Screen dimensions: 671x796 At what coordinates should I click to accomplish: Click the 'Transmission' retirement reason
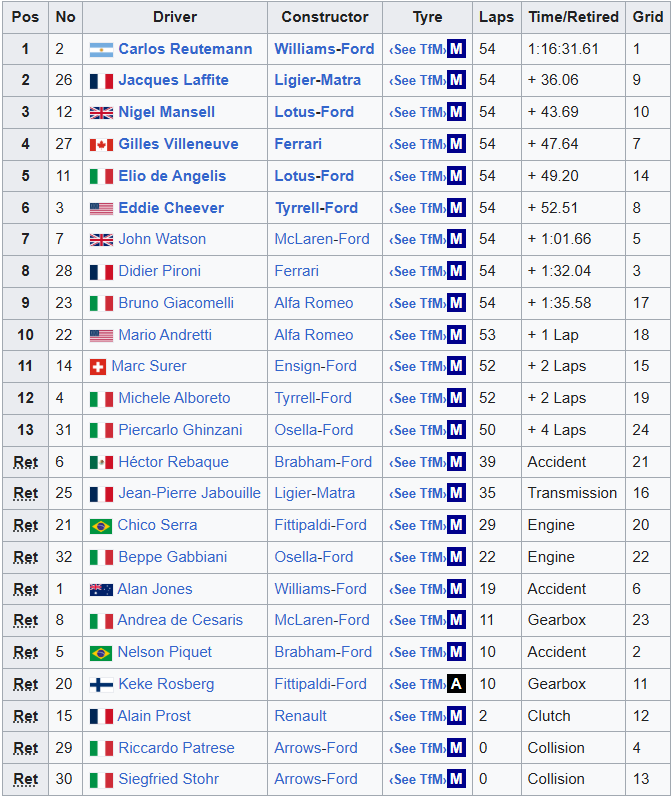point(572,493)
